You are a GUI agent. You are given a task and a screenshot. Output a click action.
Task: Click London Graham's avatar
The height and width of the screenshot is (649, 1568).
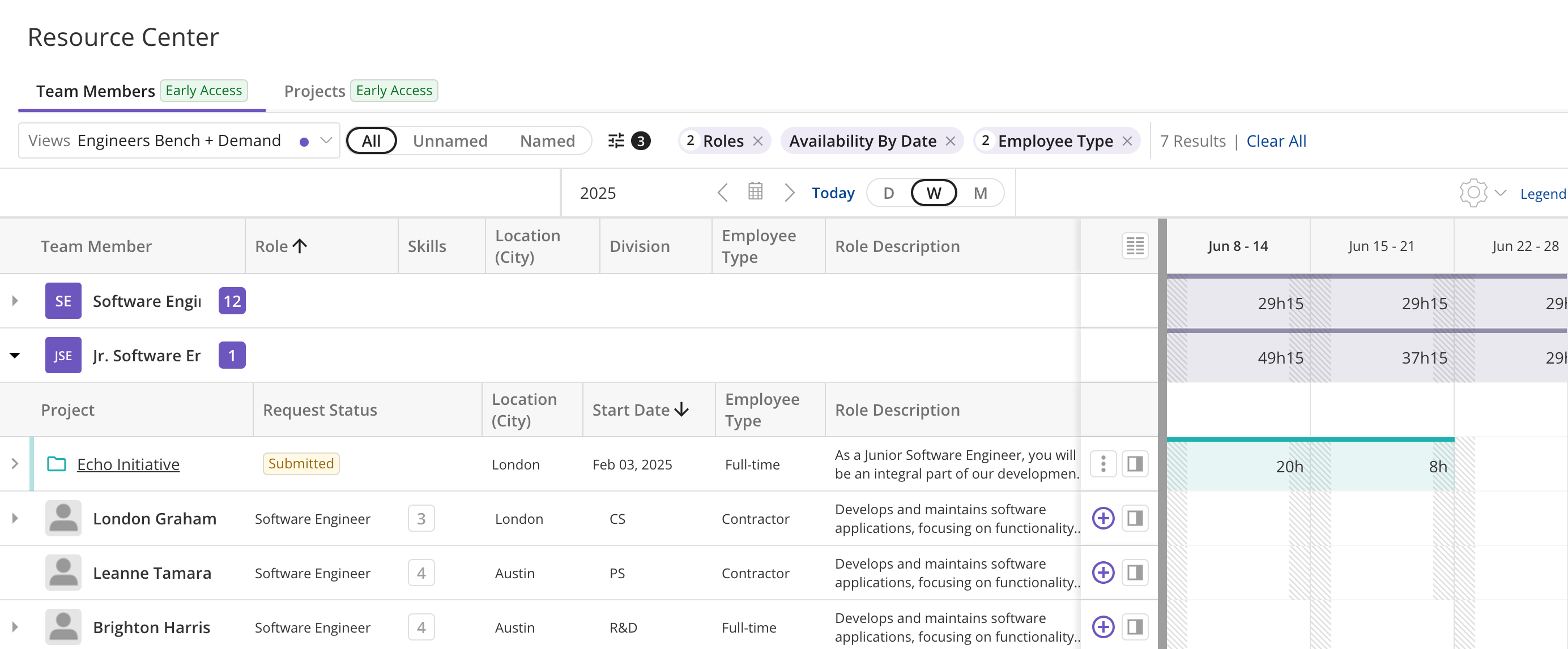coord(63,518)
